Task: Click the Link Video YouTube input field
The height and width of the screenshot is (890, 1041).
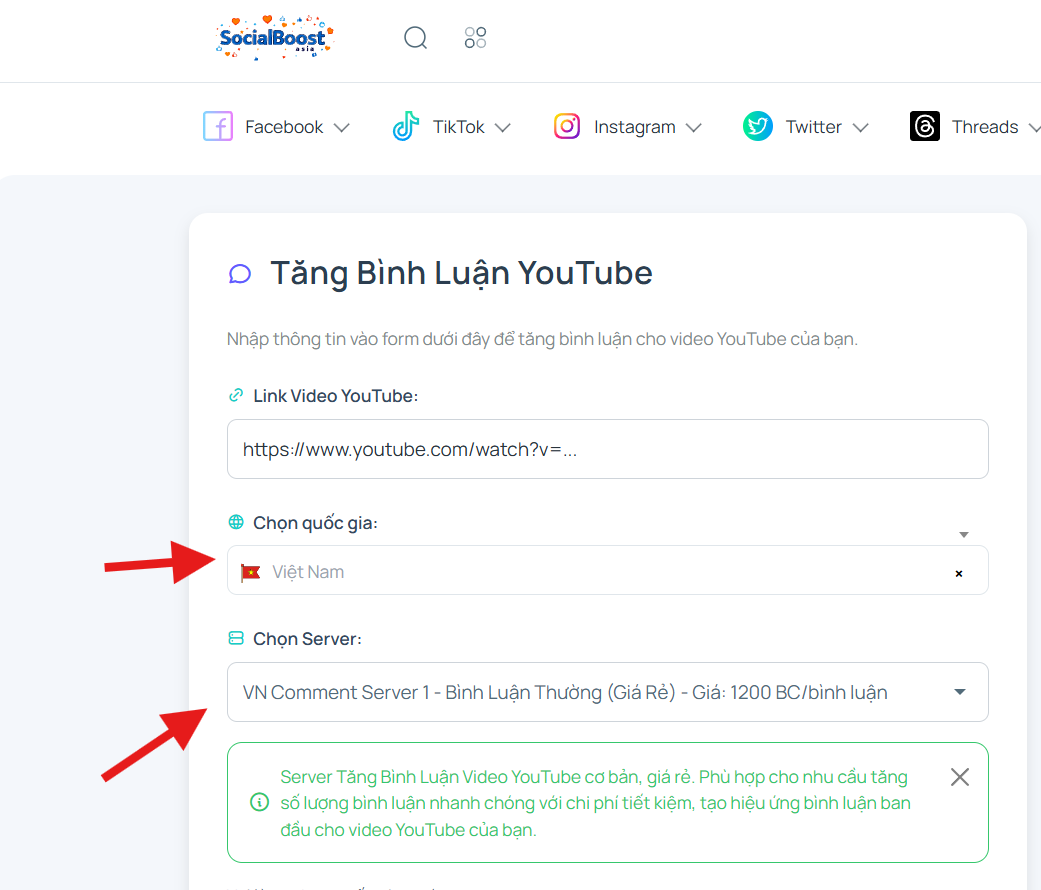Action: [x=607, y=449]
